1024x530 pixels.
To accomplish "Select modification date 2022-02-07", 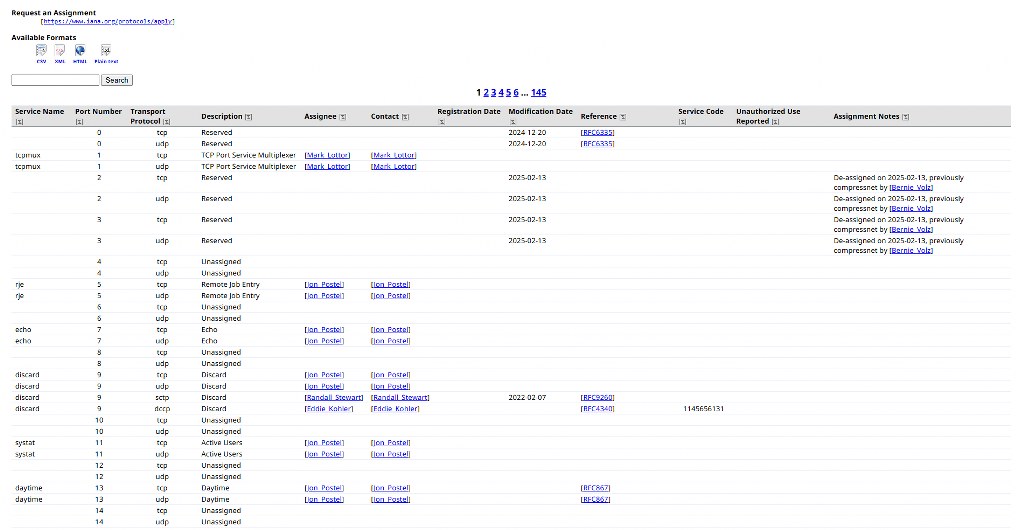I will tap(527, 398).
